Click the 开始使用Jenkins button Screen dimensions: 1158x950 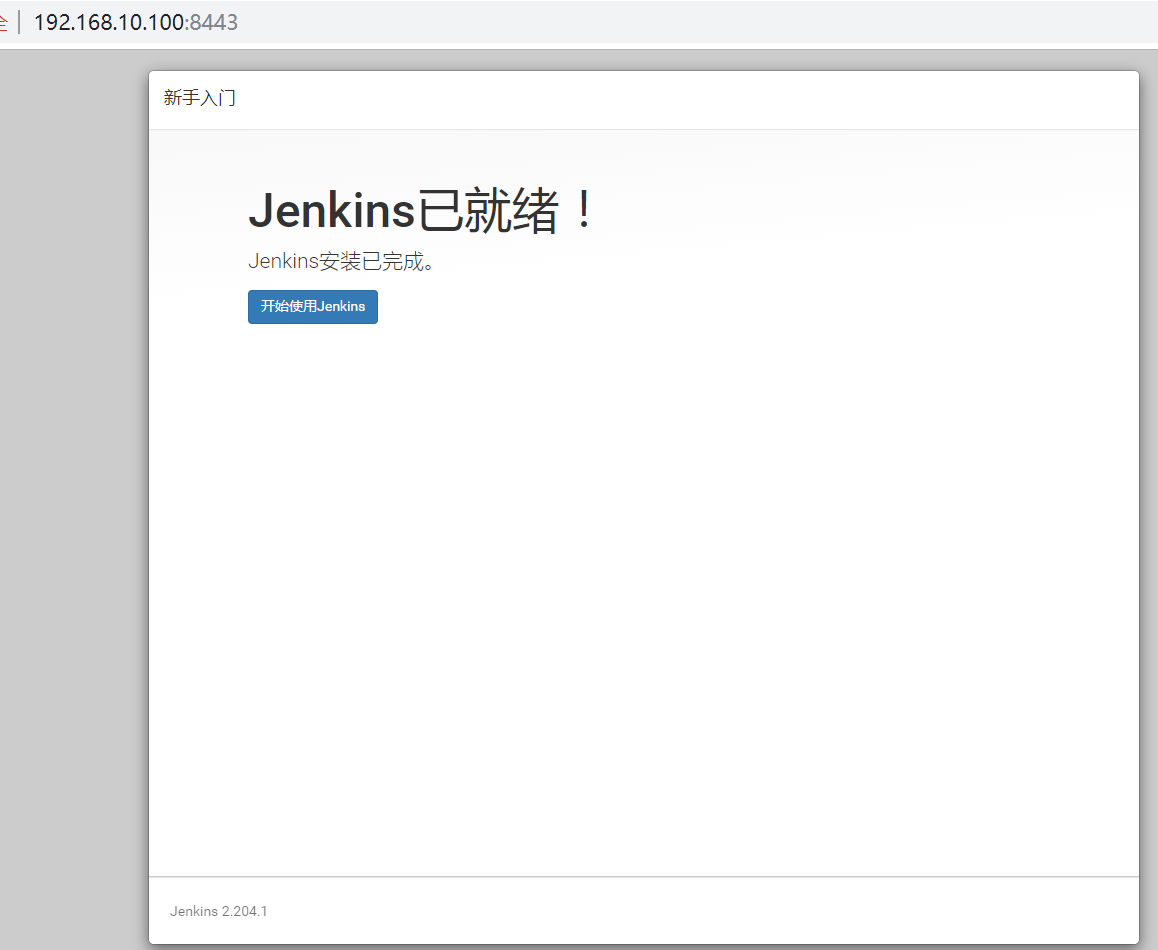click(x=312, y=307)
